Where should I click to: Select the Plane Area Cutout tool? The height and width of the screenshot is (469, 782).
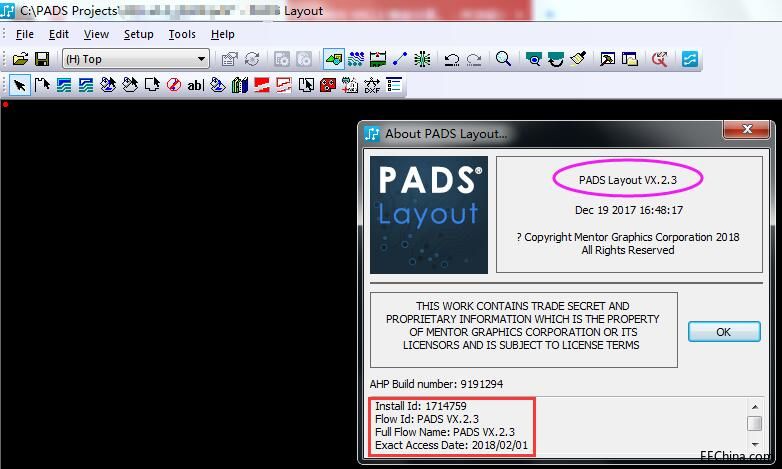(x=283, y=85)
